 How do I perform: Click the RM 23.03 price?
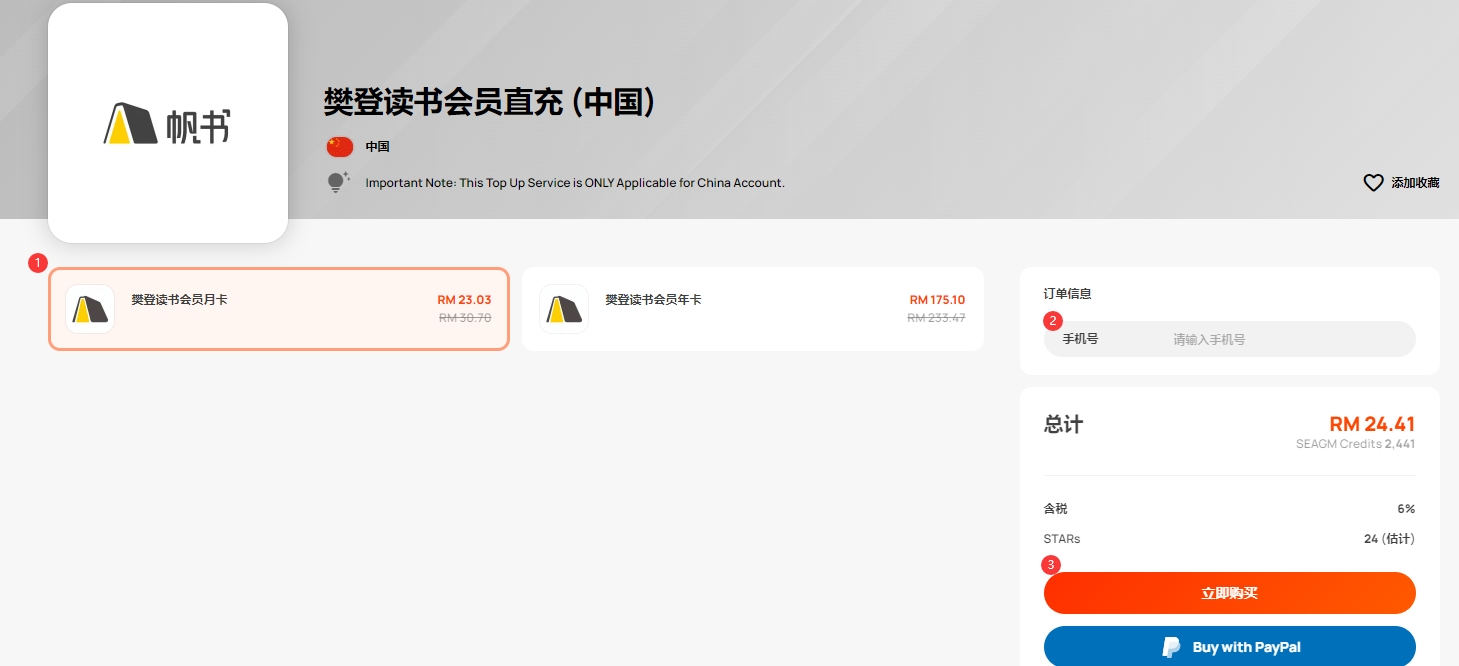(x=464, y=300)
